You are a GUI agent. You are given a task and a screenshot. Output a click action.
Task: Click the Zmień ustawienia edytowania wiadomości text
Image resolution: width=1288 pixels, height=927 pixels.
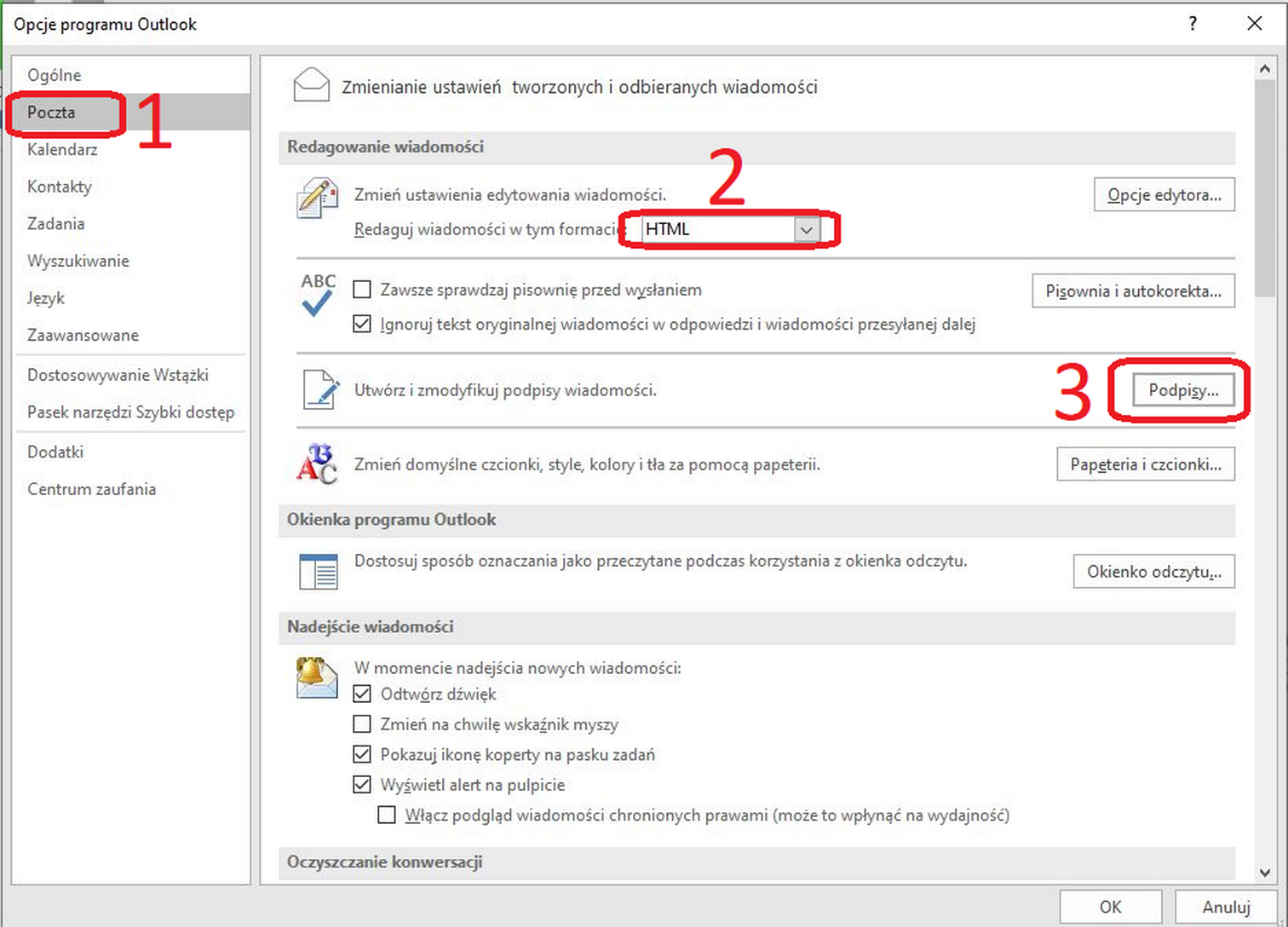(510, 195)
